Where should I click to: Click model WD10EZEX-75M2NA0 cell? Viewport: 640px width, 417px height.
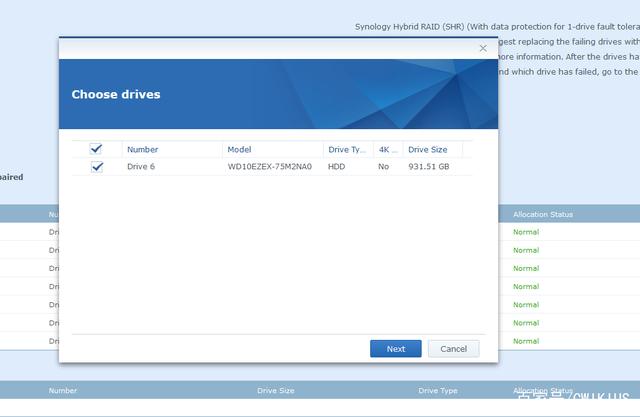(269, 167)
